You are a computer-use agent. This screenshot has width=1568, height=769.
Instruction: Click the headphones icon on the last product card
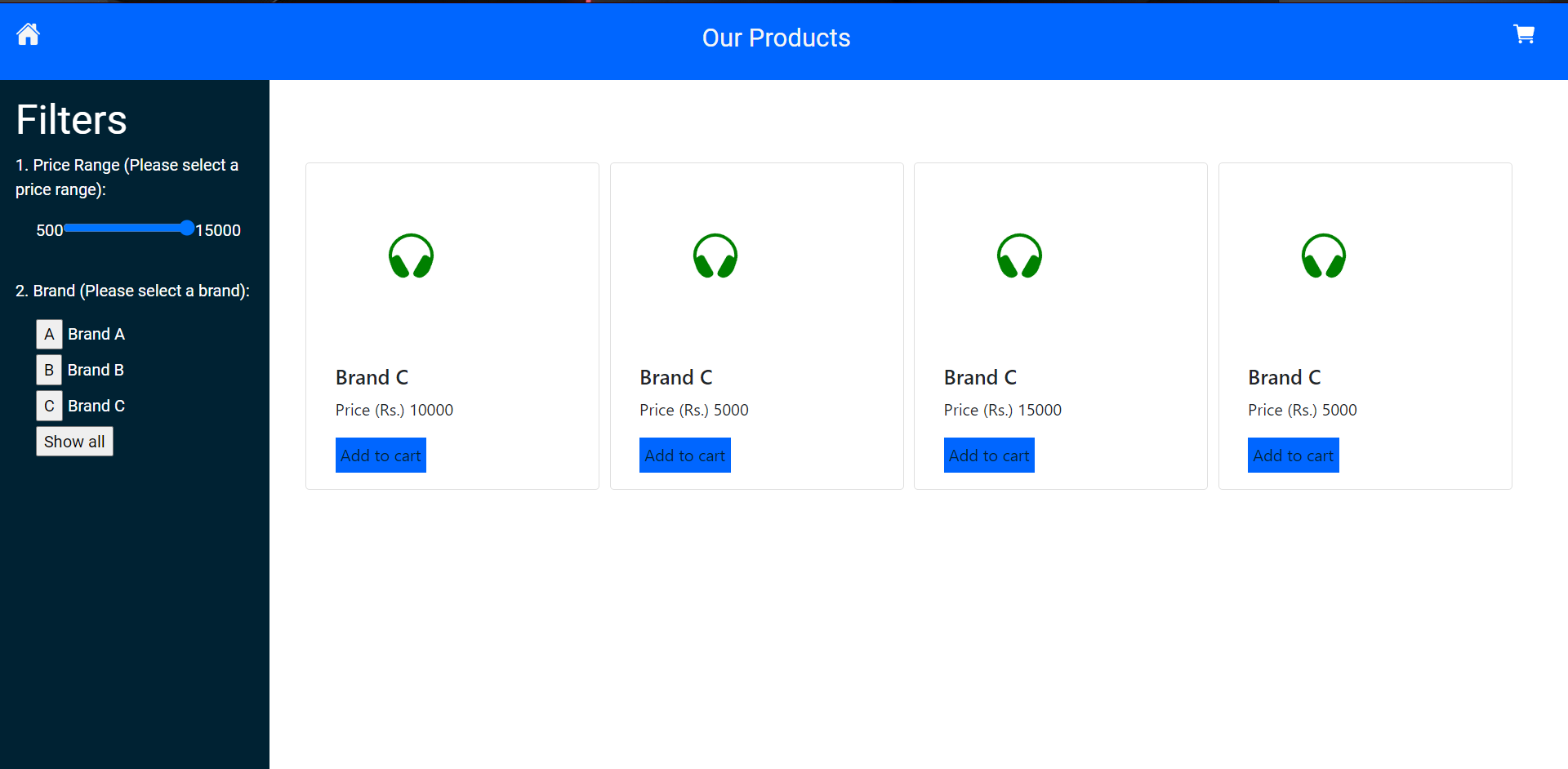coord(1324,256)
